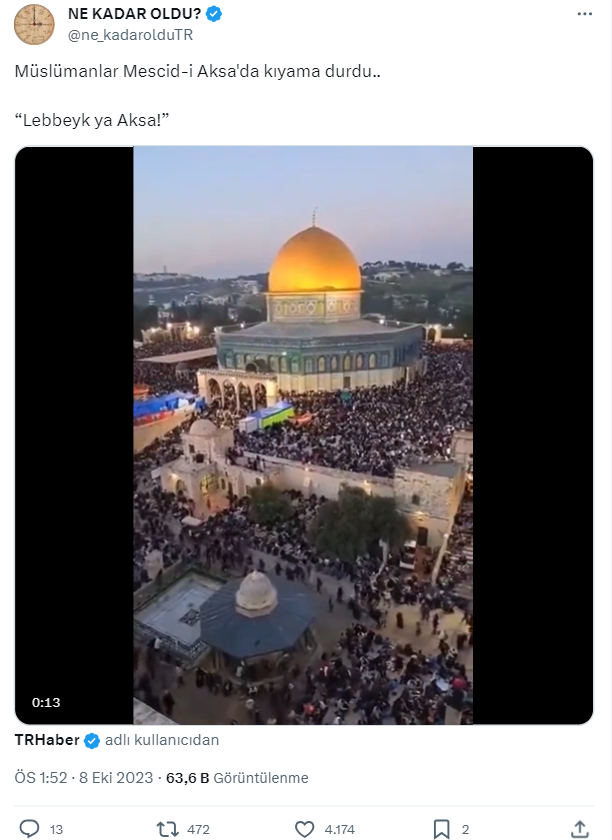
Task: Click the retweet arrows icon
Action: tap(167, 829)
